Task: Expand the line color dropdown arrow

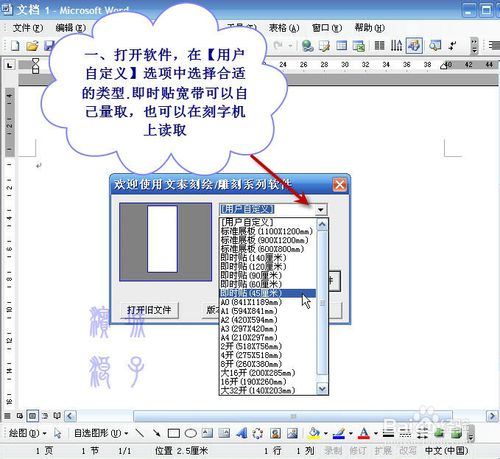Action: (351, 433)
